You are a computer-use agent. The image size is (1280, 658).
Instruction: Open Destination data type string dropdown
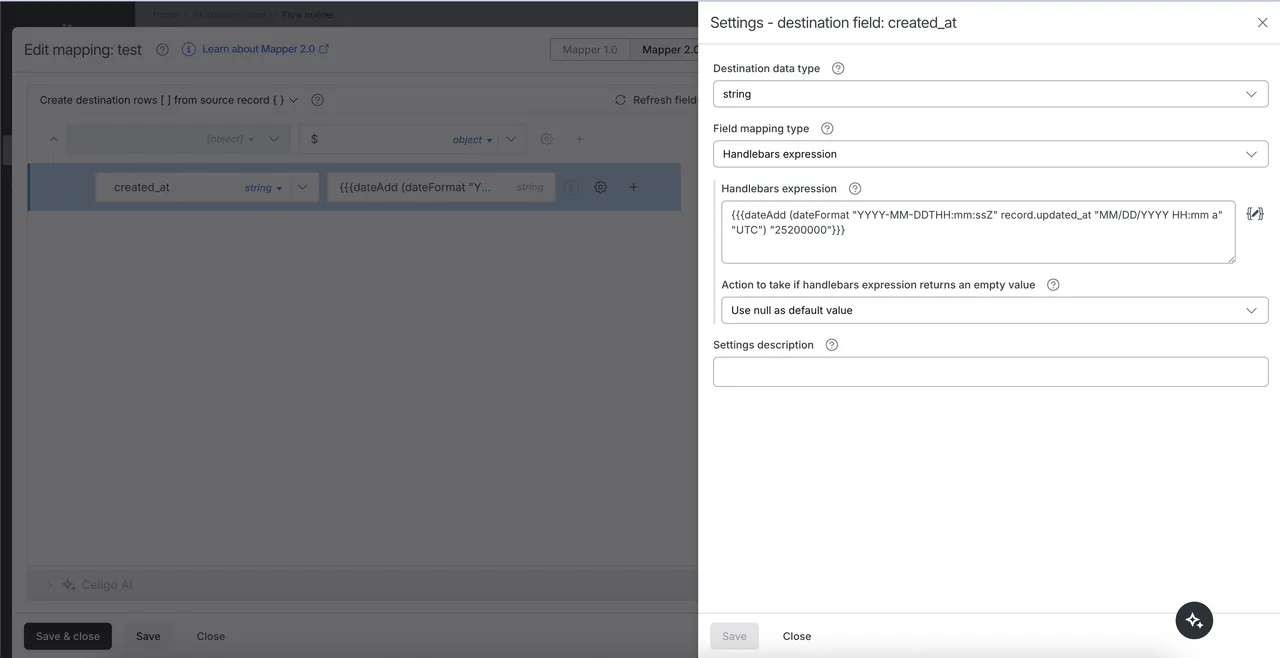[x=990, y=94]
